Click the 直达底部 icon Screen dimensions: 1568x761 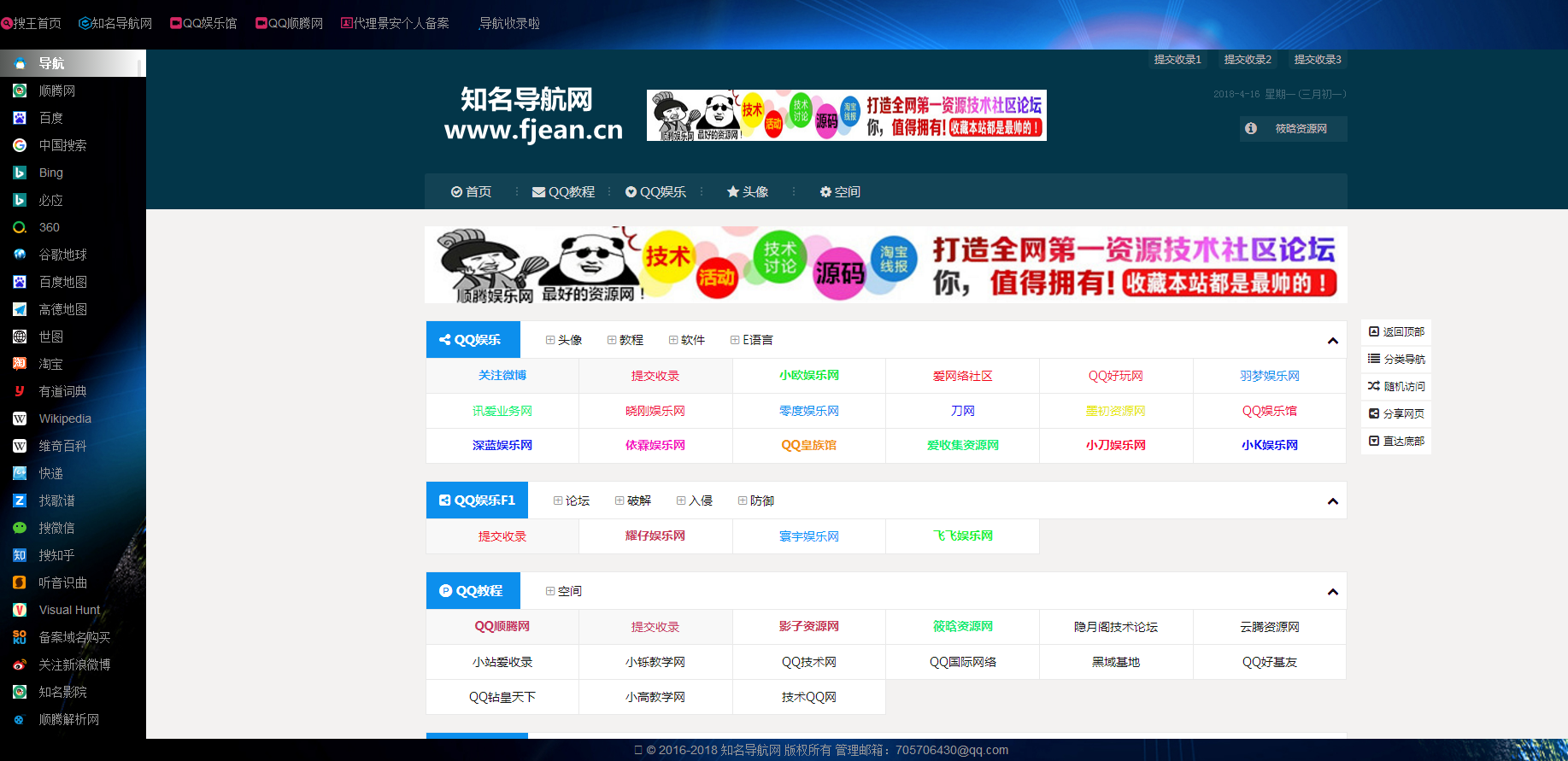[x=1374, y=441]
